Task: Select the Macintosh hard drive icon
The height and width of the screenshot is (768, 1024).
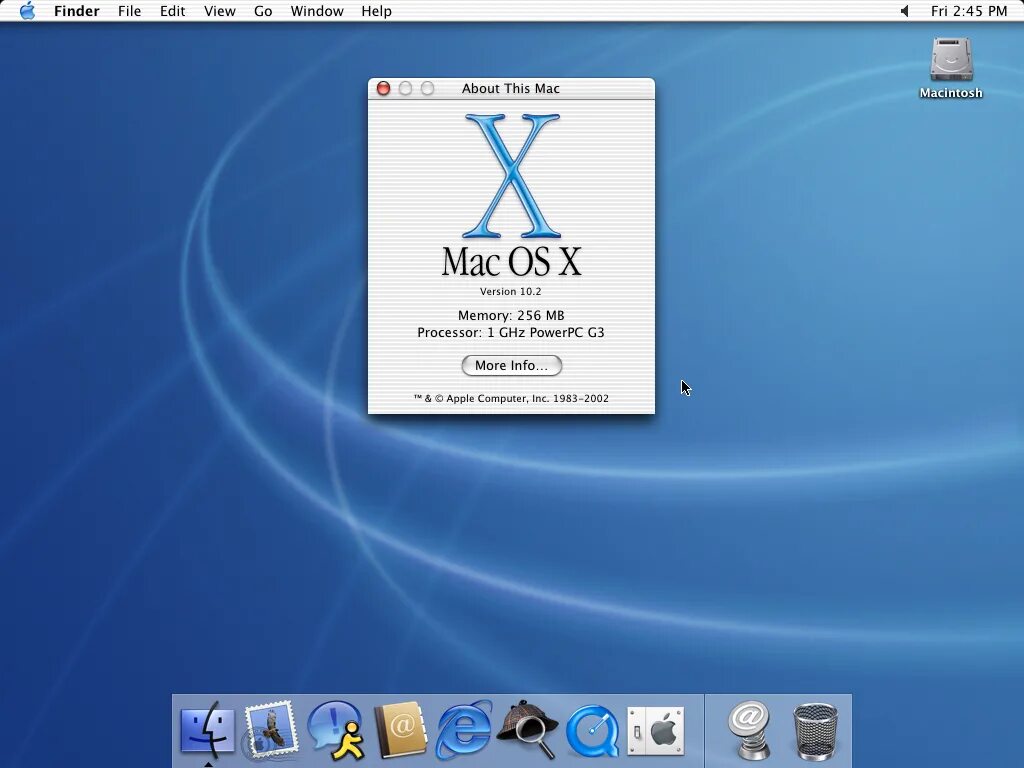Action: 951,67
